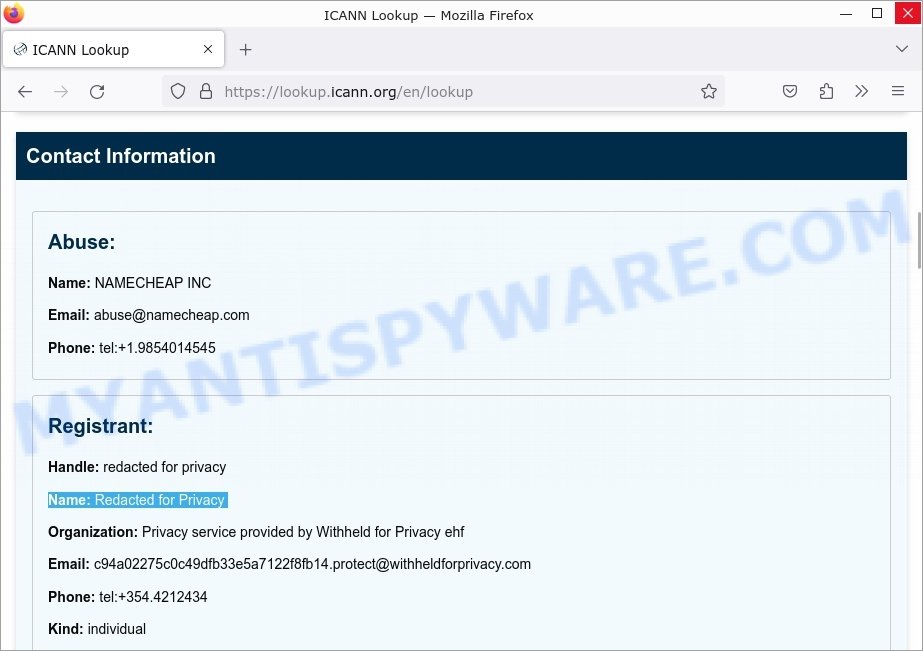The width and height of the screenshot is (923, 651).
Task: Click the page vertical scrollbar thumb
Action: (919, 240)
